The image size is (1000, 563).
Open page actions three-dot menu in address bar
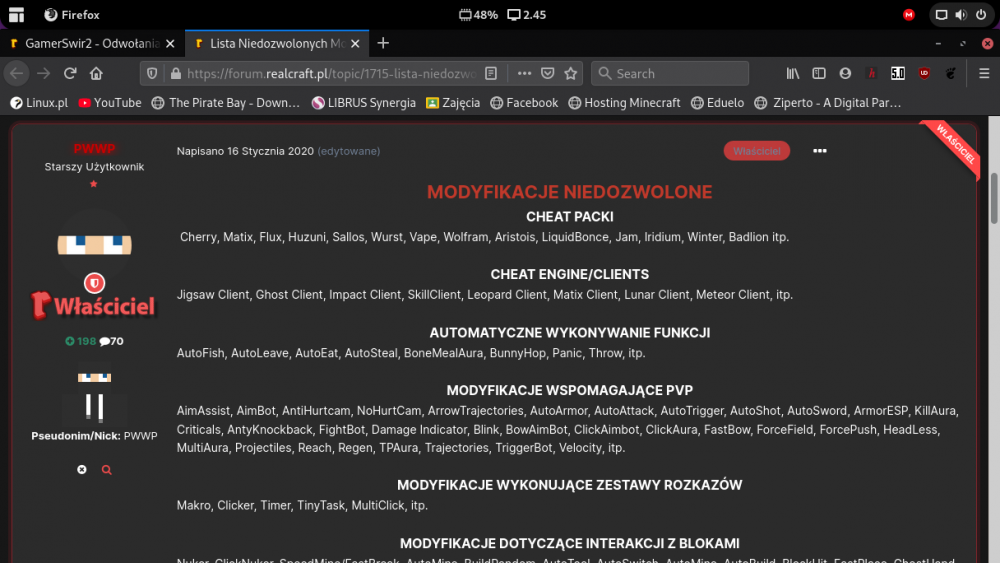tap(524, 73)
